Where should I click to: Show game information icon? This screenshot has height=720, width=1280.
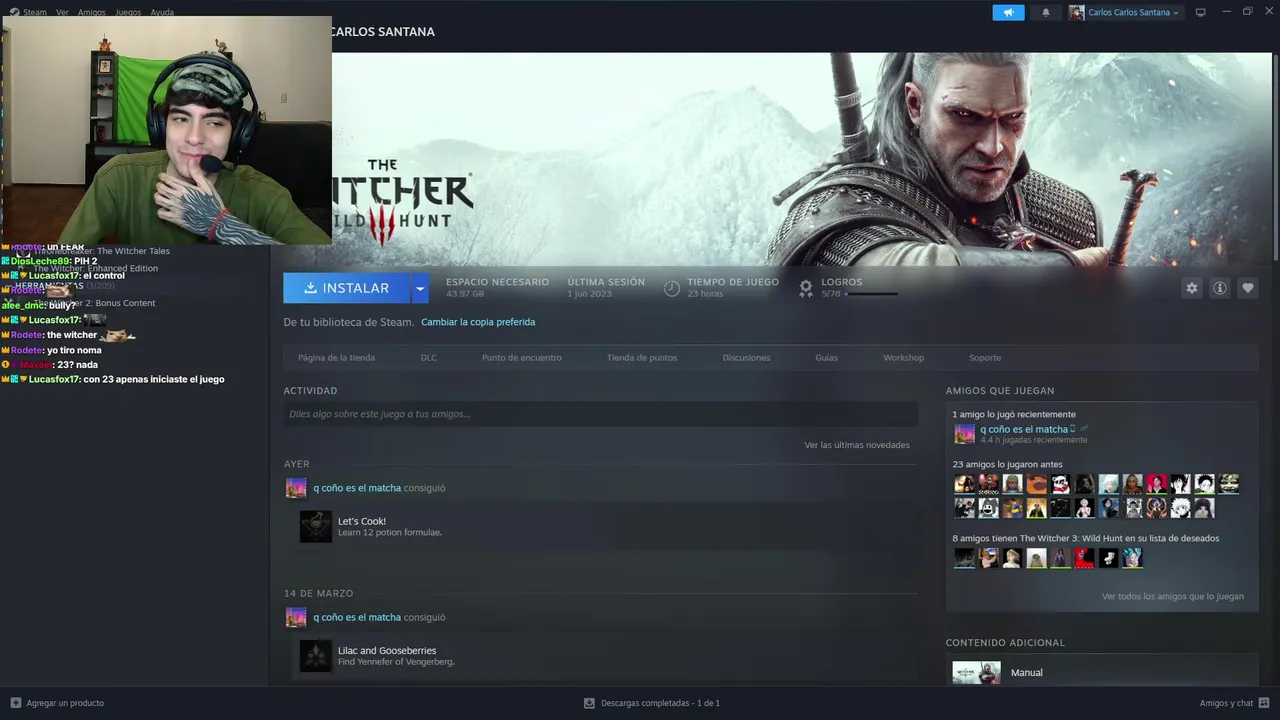(1219, 288)
